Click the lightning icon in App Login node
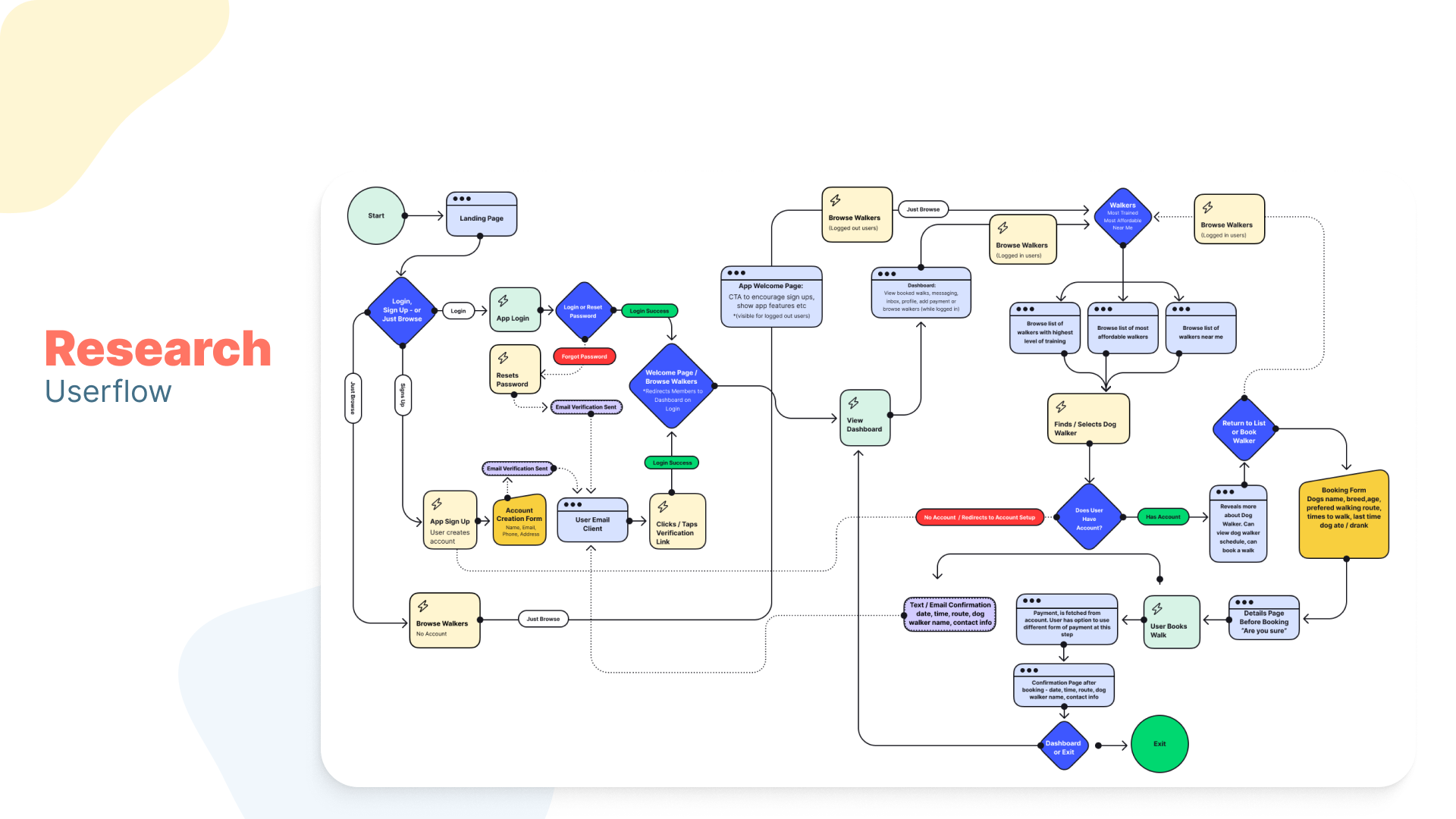Viewport: 1456px width, 819px height. [x=503, y=301]
